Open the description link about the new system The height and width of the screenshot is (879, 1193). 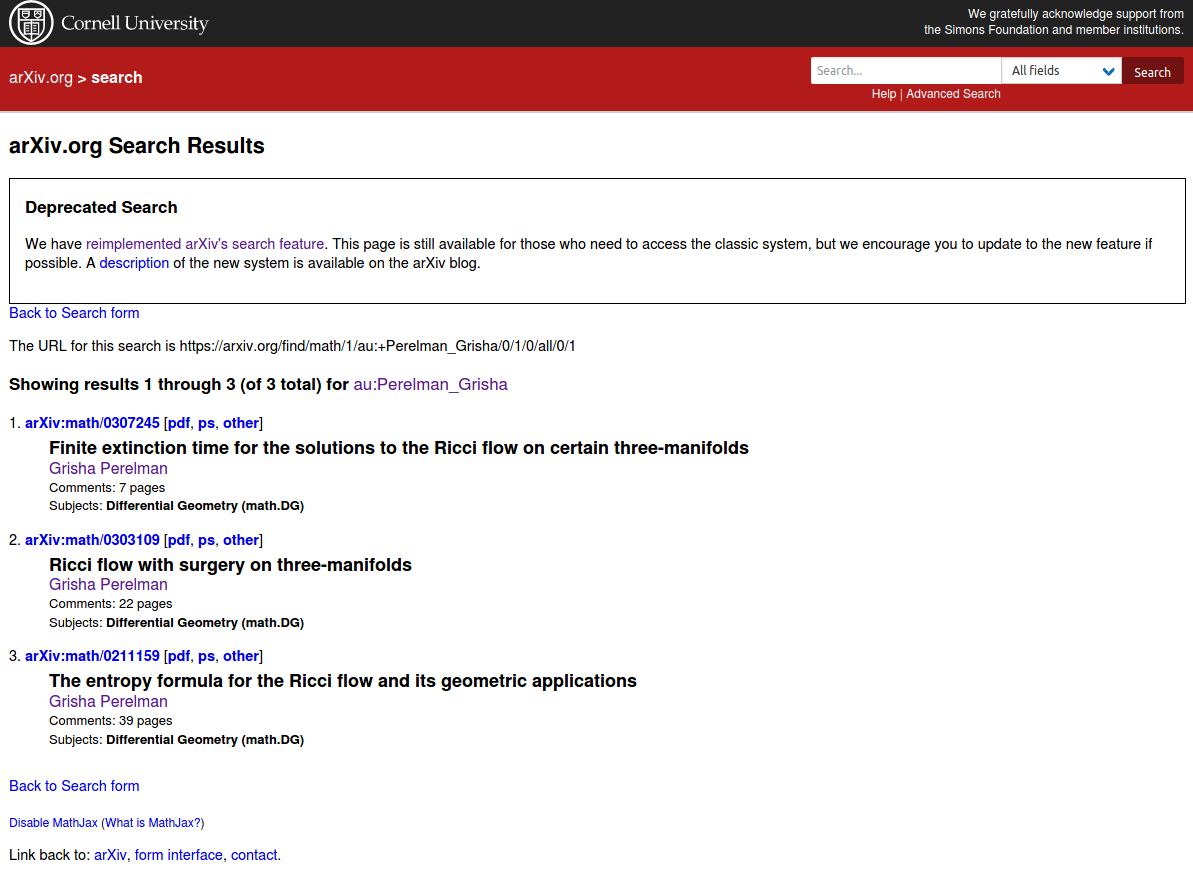tap(134, 263)
